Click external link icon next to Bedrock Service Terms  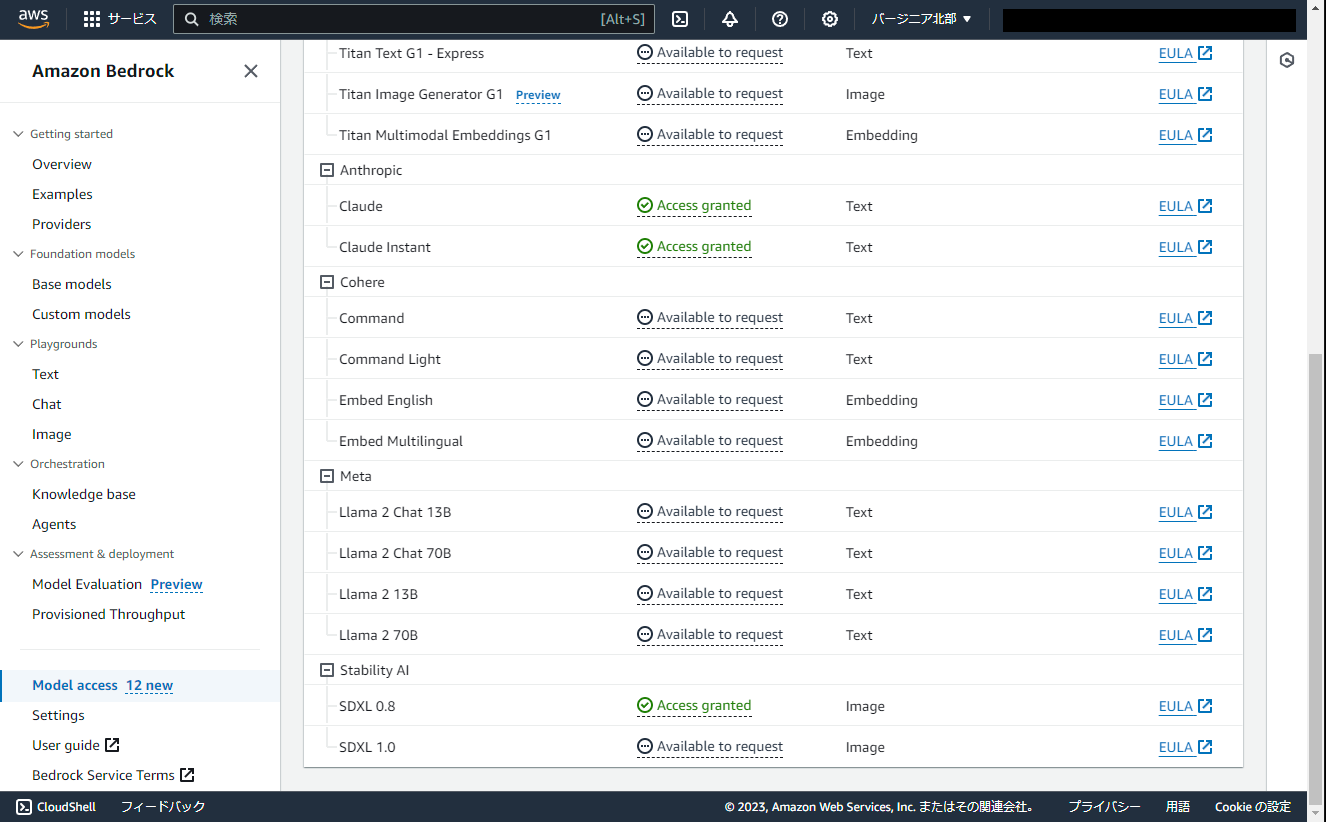pos(187,775)
